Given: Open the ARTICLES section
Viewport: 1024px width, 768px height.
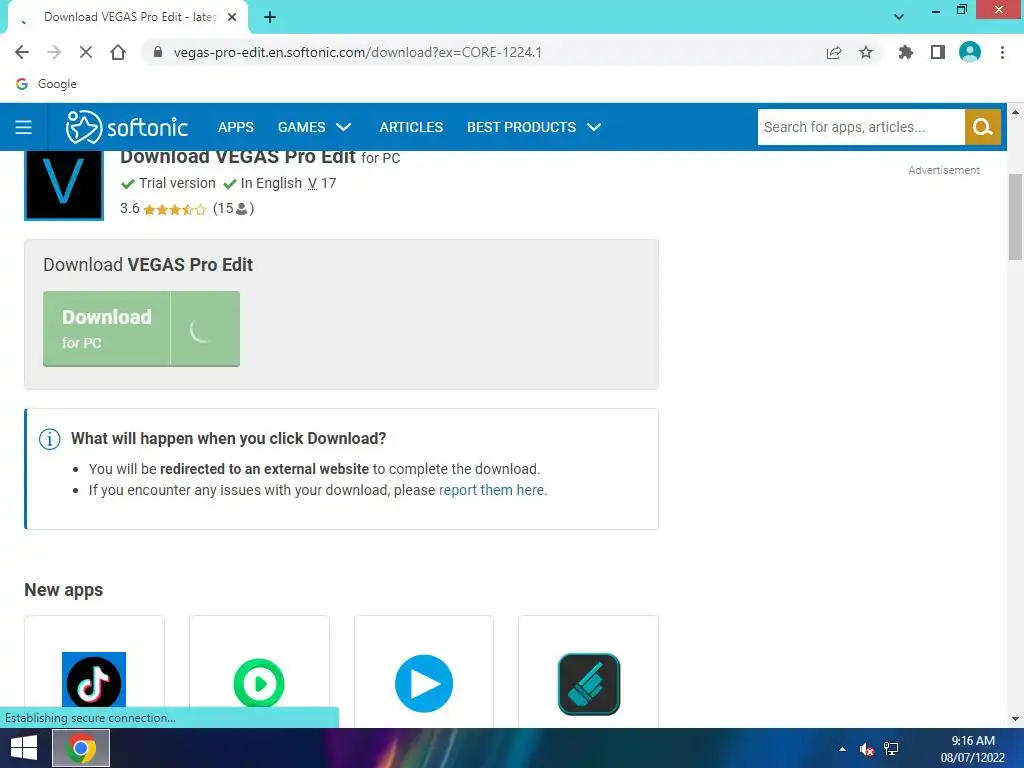Looking at the screenshot, I should click(411, 127).
